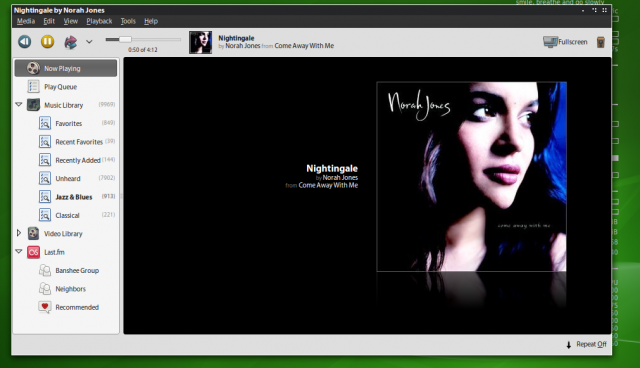Image resolution: width=640 pixels, height=368 pixels.
Task: Click the Come Away With Me text in the toolbar header
Action: 304,46
